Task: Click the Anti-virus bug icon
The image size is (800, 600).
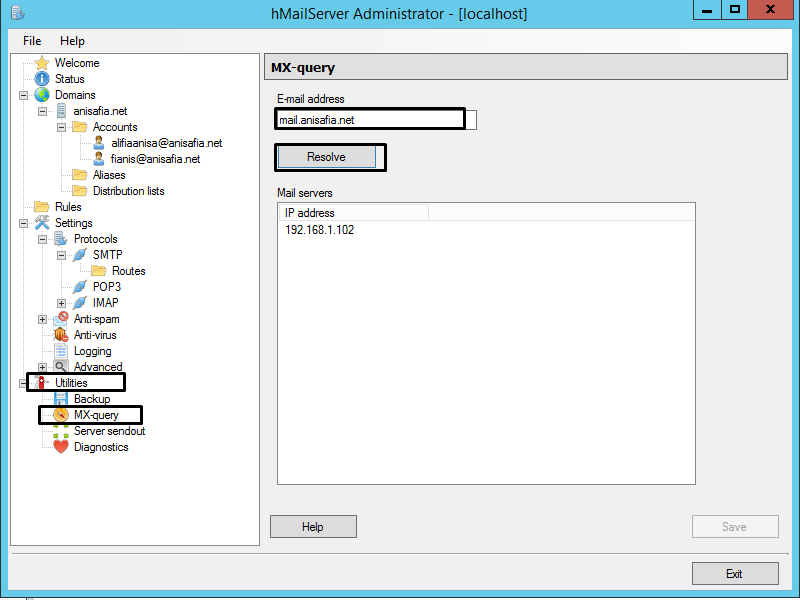Action: coord(61,335)
